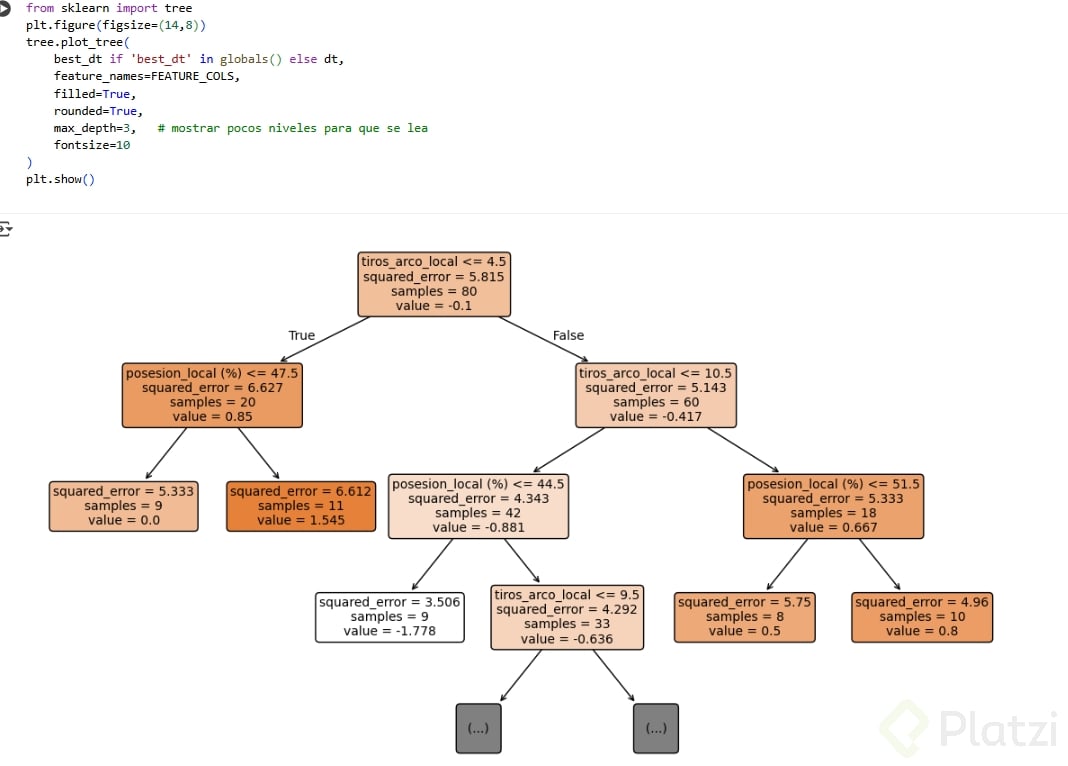Click node 'posesion_local (%) <= 47.5'
Image resolution: width=1068 pixels, height=766 pixels.
pos(212,395)
